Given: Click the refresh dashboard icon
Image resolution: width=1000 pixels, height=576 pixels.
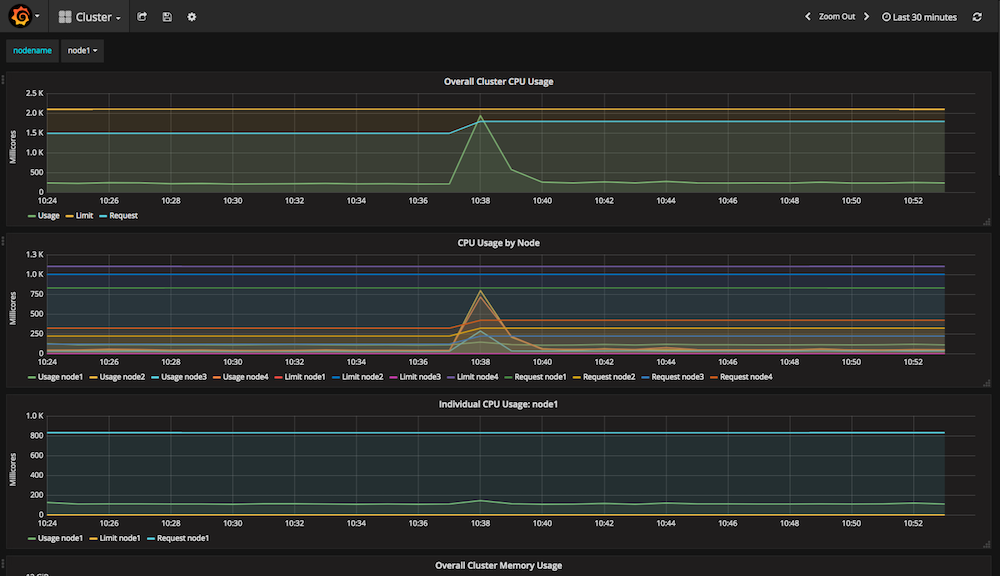Looking at the screenshot, I should [x=977, y=17].
